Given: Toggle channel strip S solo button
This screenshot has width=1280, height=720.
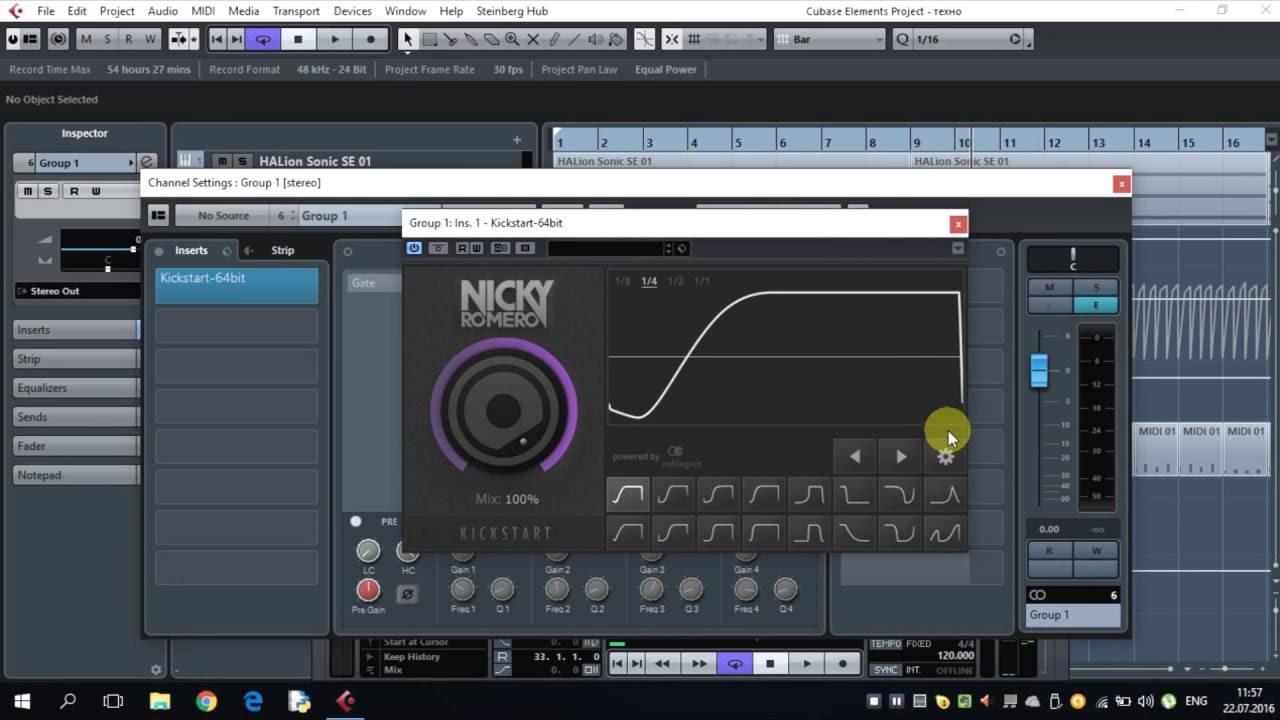Looking at the screenshot, I should pyautogui.click(x=1096, y=288).
